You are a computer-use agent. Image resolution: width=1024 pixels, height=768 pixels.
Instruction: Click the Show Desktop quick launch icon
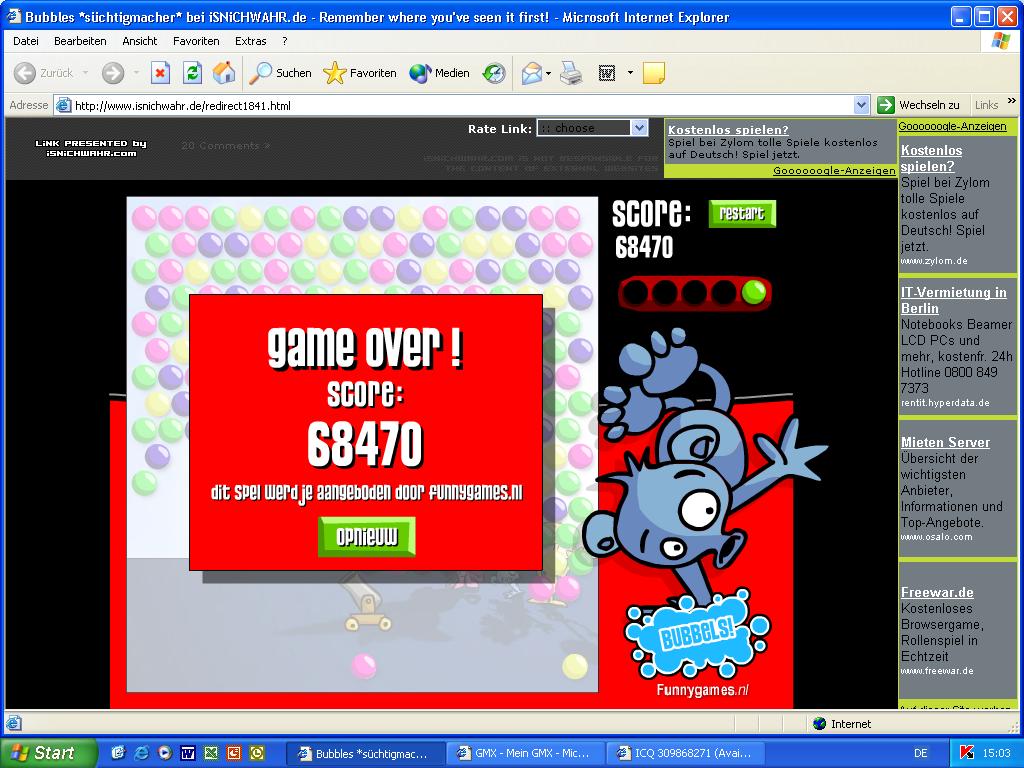click(x=118, y=753)
